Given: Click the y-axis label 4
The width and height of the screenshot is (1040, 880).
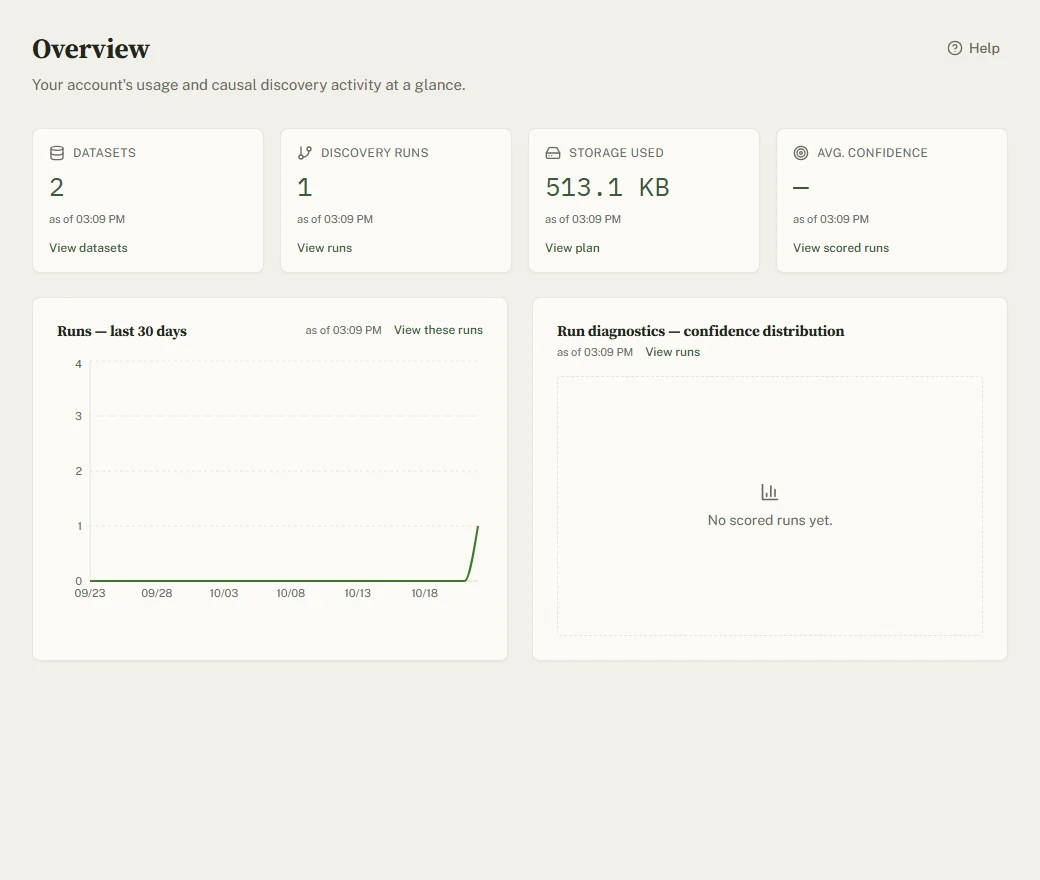Looking at the screenshot, I should coord(79,364).
